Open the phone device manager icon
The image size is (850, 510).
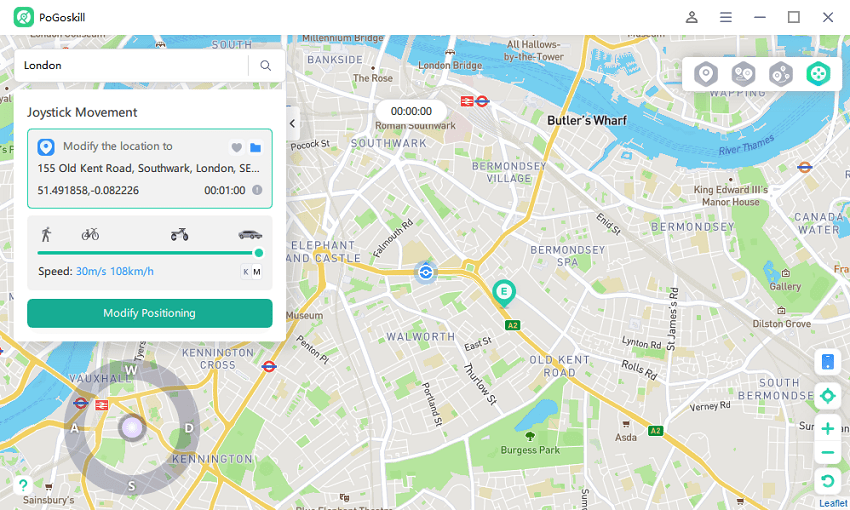tap(828, 361)
